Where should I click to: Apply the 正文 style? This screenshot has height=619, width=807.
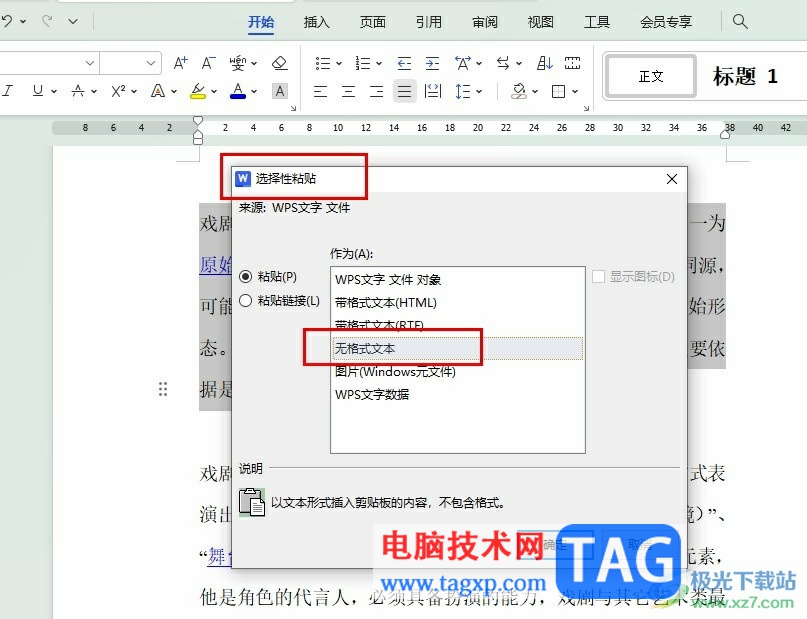[x=651, y=77]
